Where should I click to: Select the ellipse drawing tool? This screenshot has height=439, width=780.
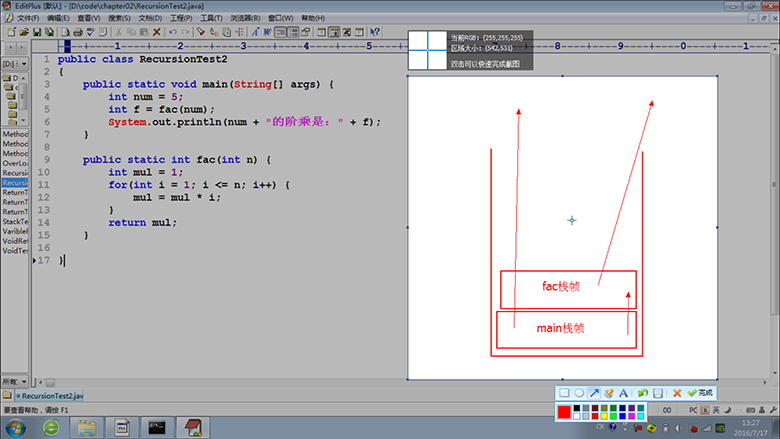578,394
